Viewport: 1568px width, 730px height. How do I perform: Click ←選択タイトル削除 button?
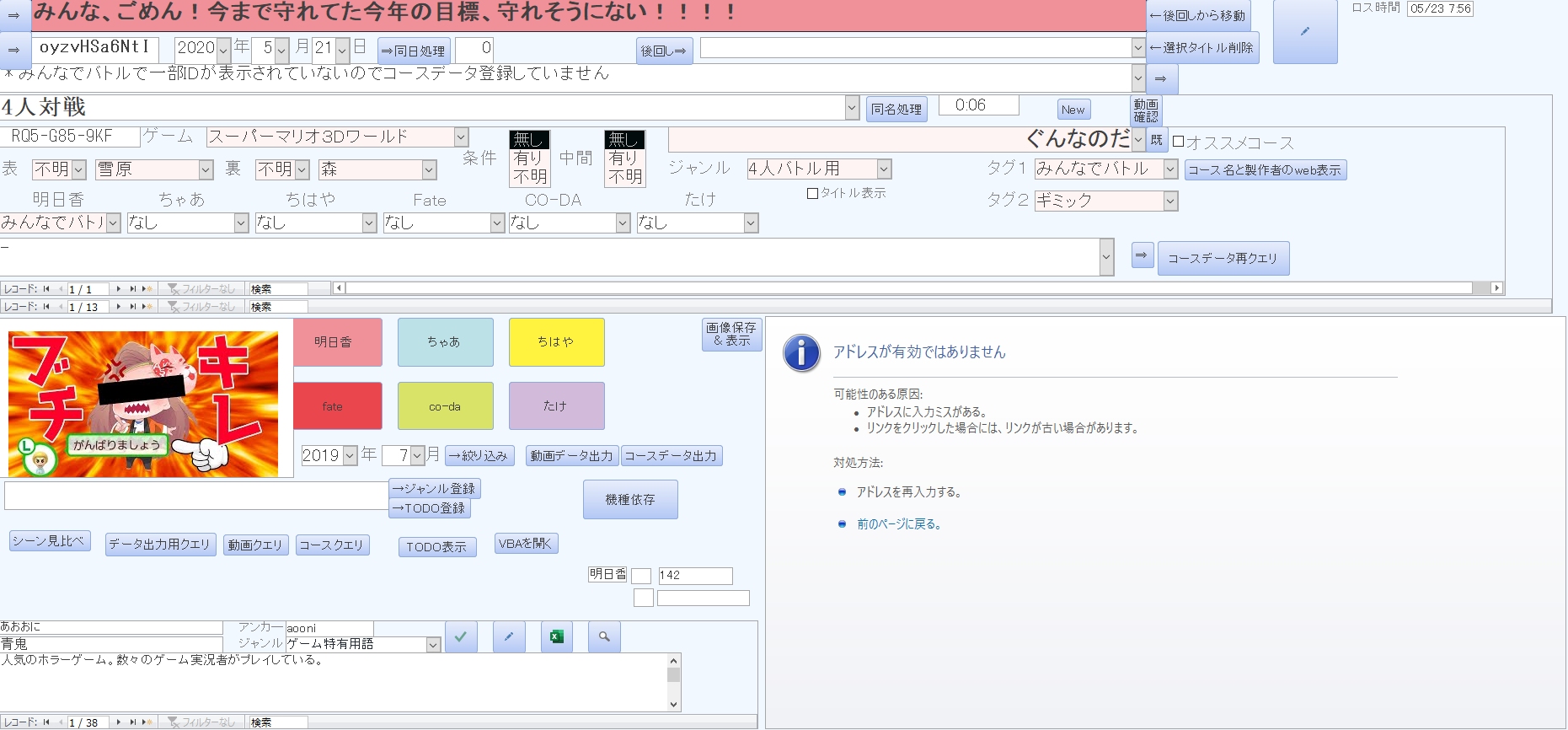(x=1202, y=48)
